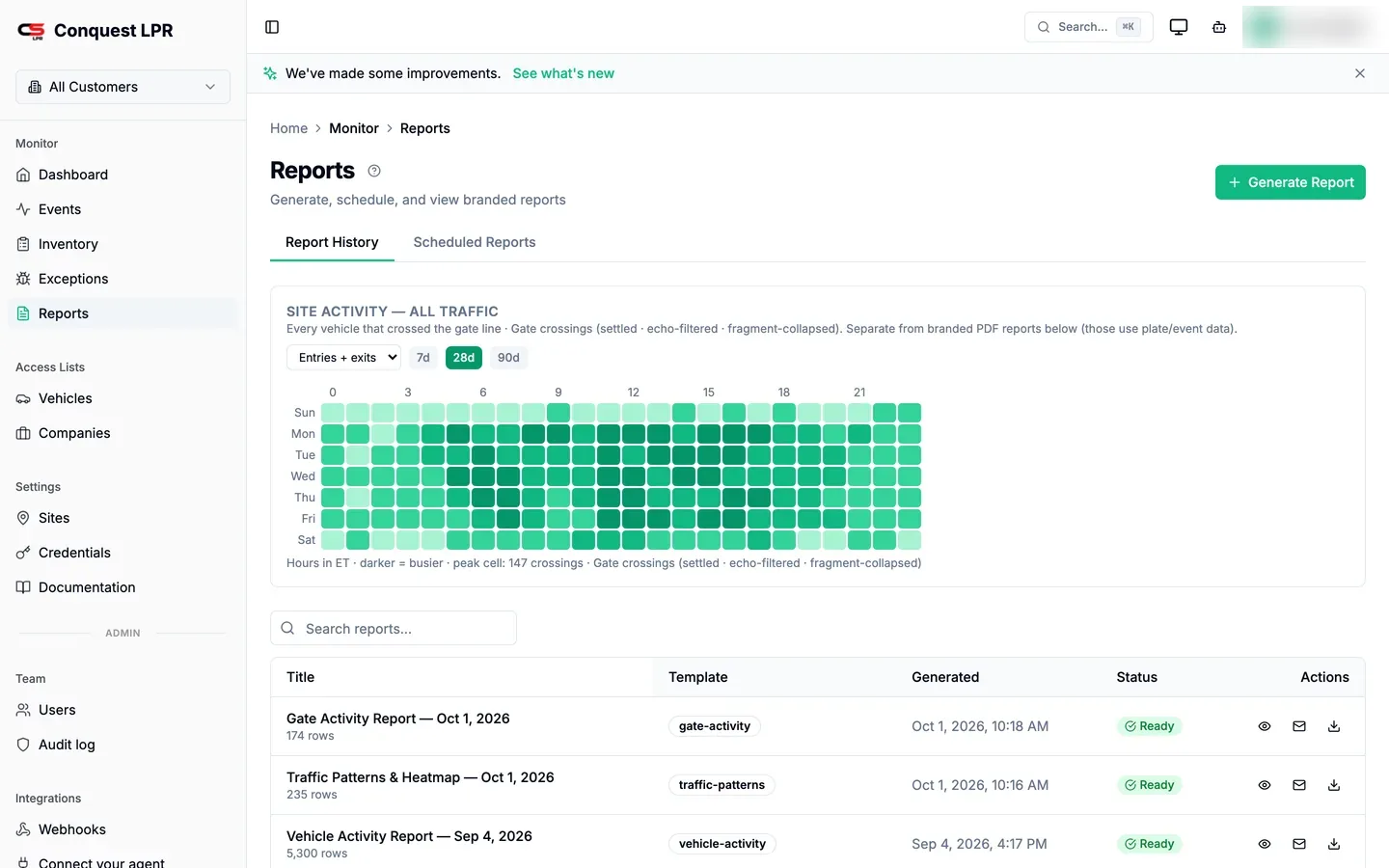Sort by the Title column header
This screenshot has height=868, width=1389.
[301, 677]
